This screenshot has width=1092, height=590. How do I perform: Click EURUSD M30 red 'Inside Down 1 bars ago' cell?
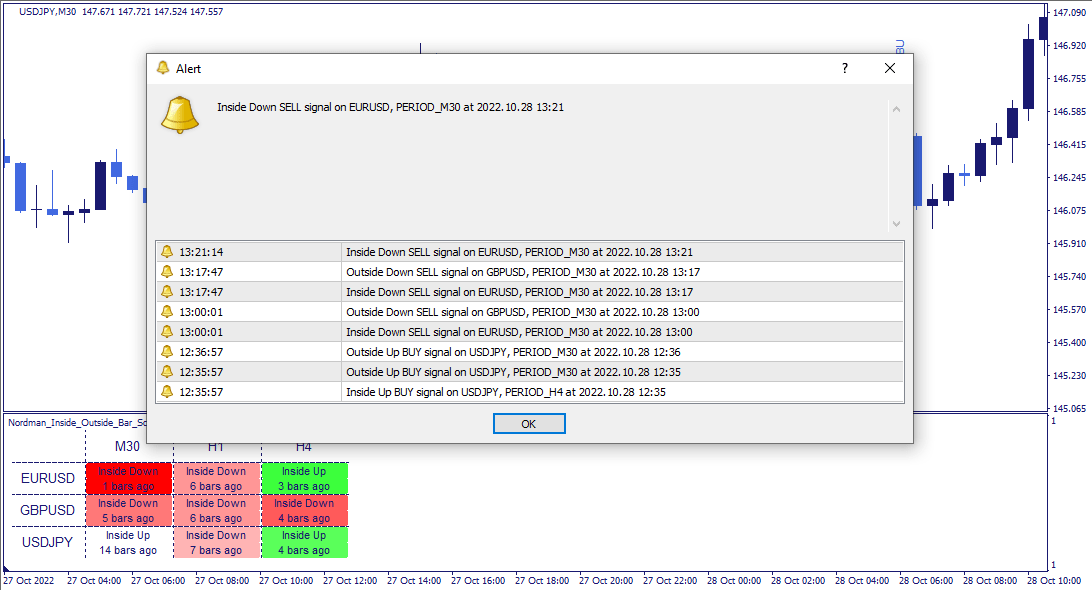pyautogui.click(x=128, y=479)
